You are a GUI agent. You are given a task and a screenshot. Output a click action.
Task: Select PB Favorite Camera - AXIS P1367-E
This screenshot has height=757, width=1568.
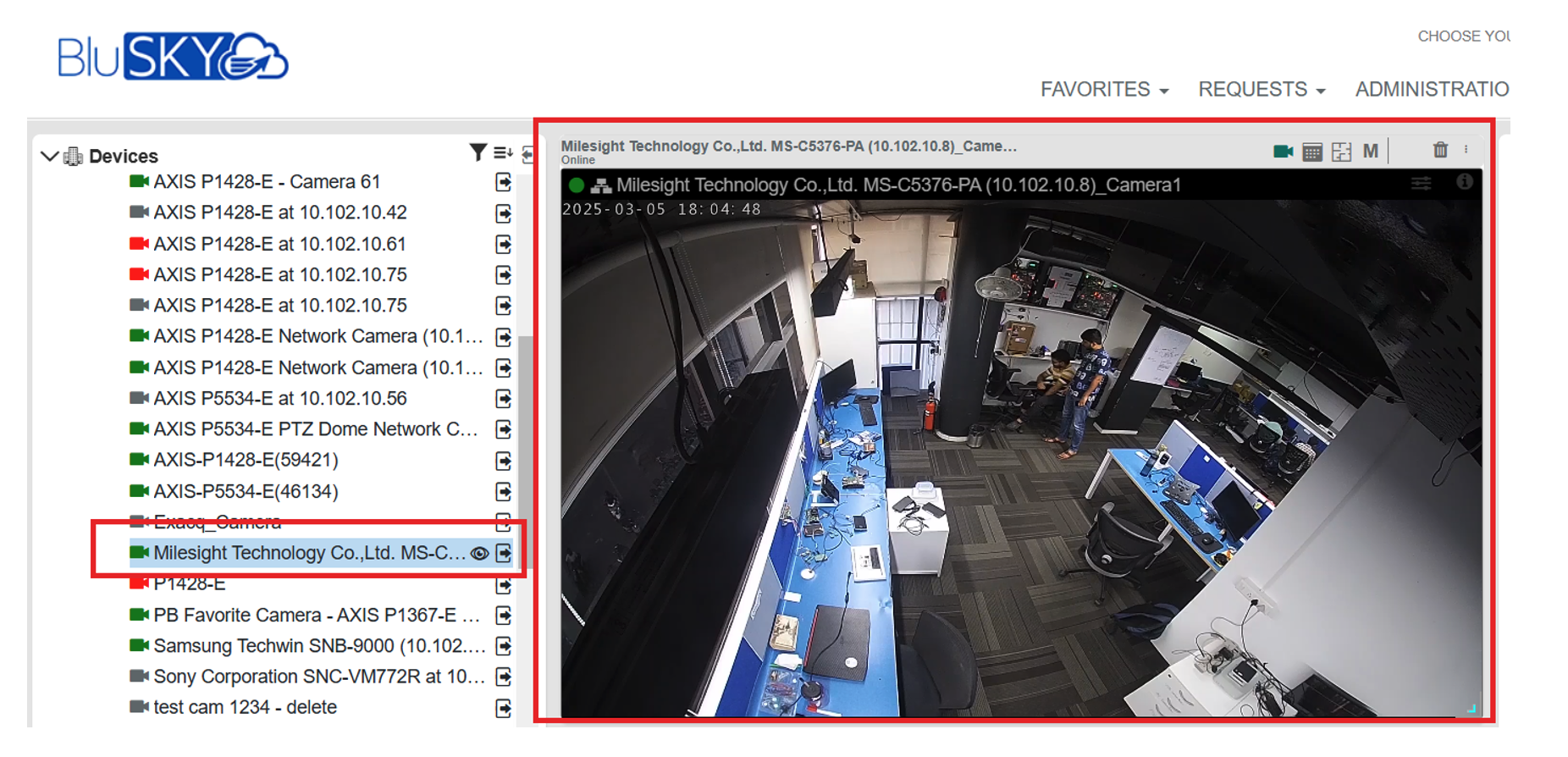click(317, 615)
